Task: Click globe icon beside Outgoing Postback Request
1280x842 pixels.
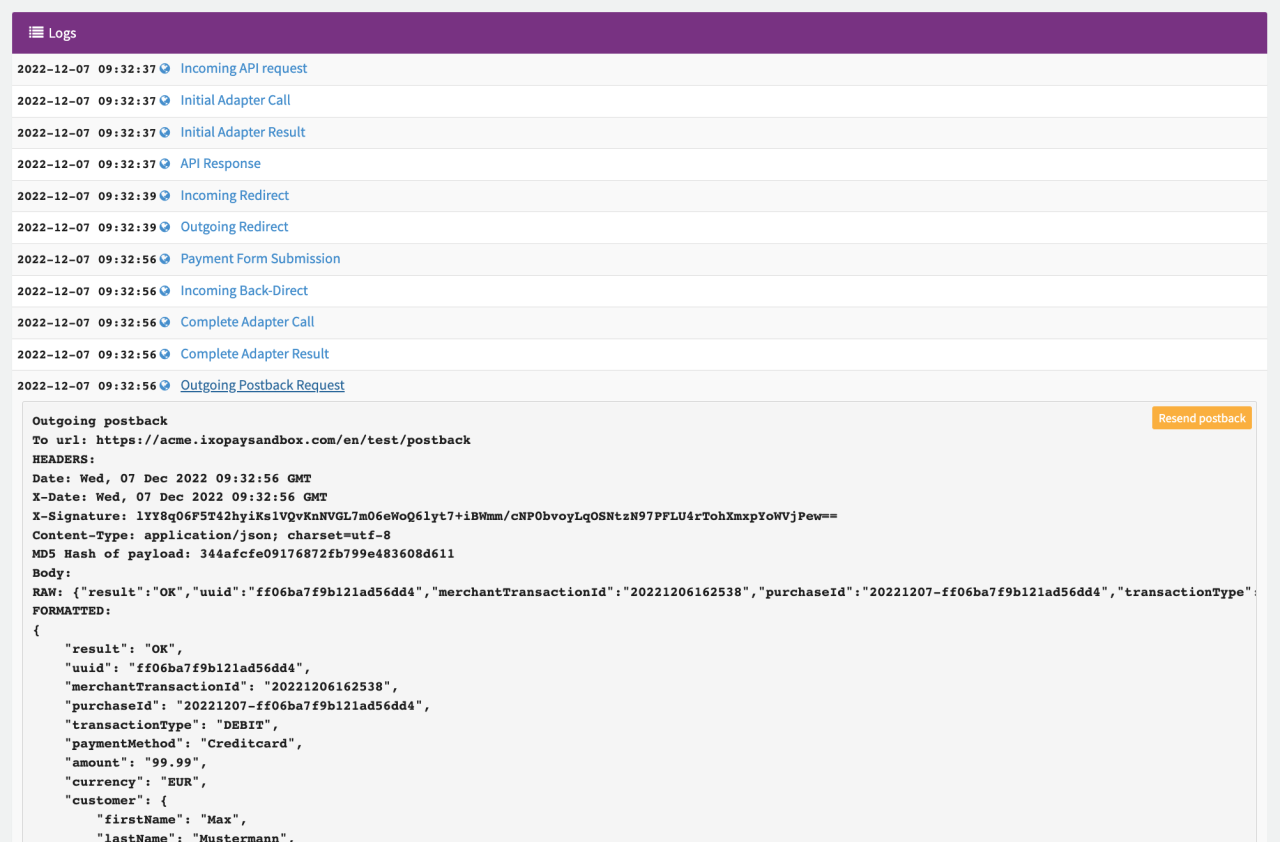Action: point(165,386)
